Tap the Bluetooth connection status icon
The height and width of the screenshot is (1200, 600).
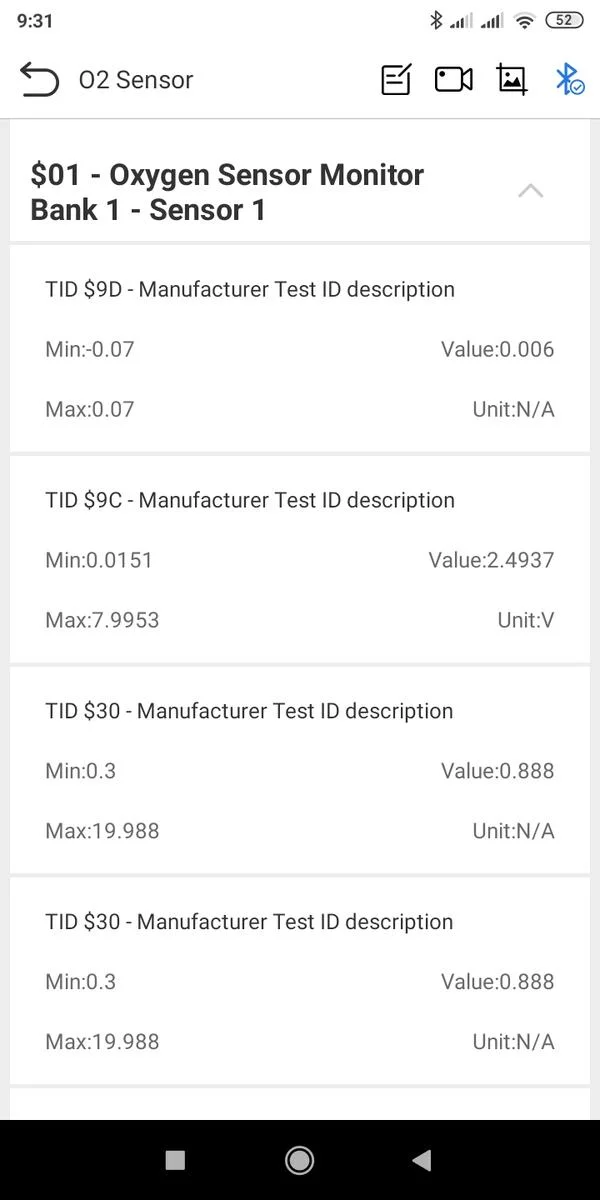[569, 80]
